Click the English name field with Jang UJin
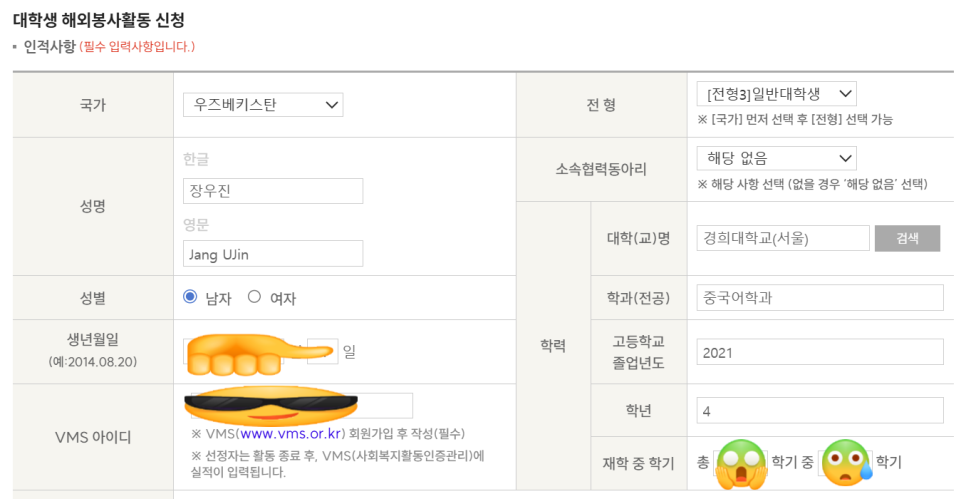The height and width of the screenshot is (499, 966). pyautogui.click(x=273, y=254)
